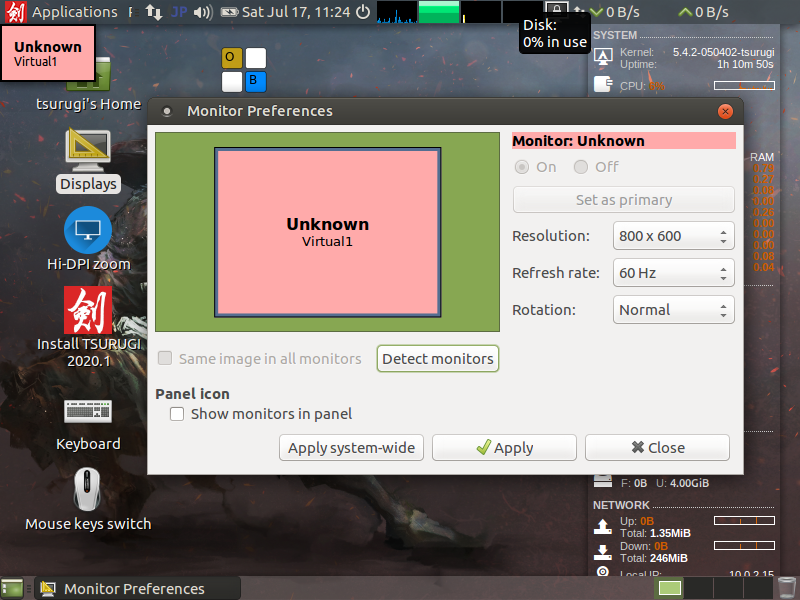800x600 pixels.
Task: Open the Refresh rate 60 Hz dropdown
Action: (x=673, y=273)
